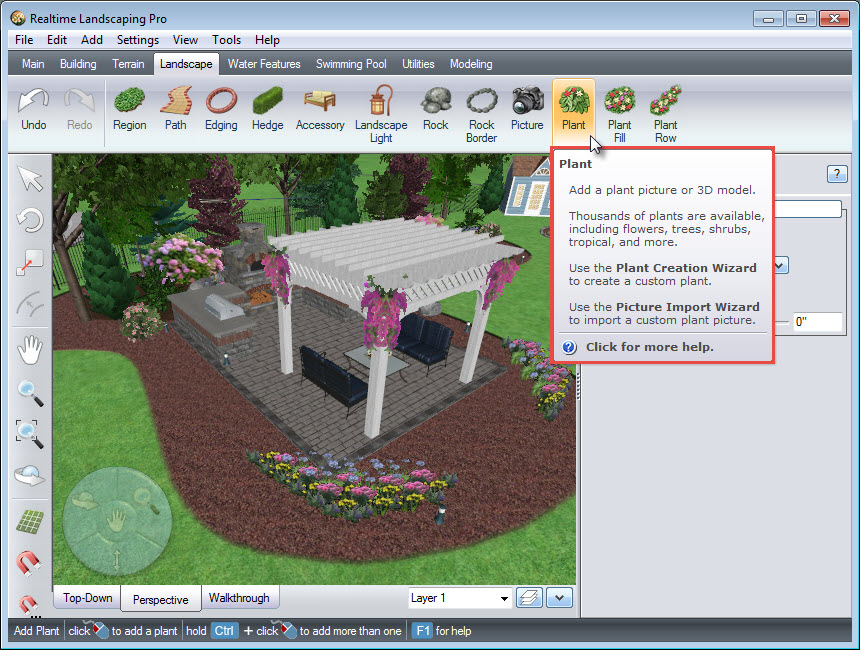Select the Landscape Light tool
The image size is (860, 650).
tap(381, 115)
